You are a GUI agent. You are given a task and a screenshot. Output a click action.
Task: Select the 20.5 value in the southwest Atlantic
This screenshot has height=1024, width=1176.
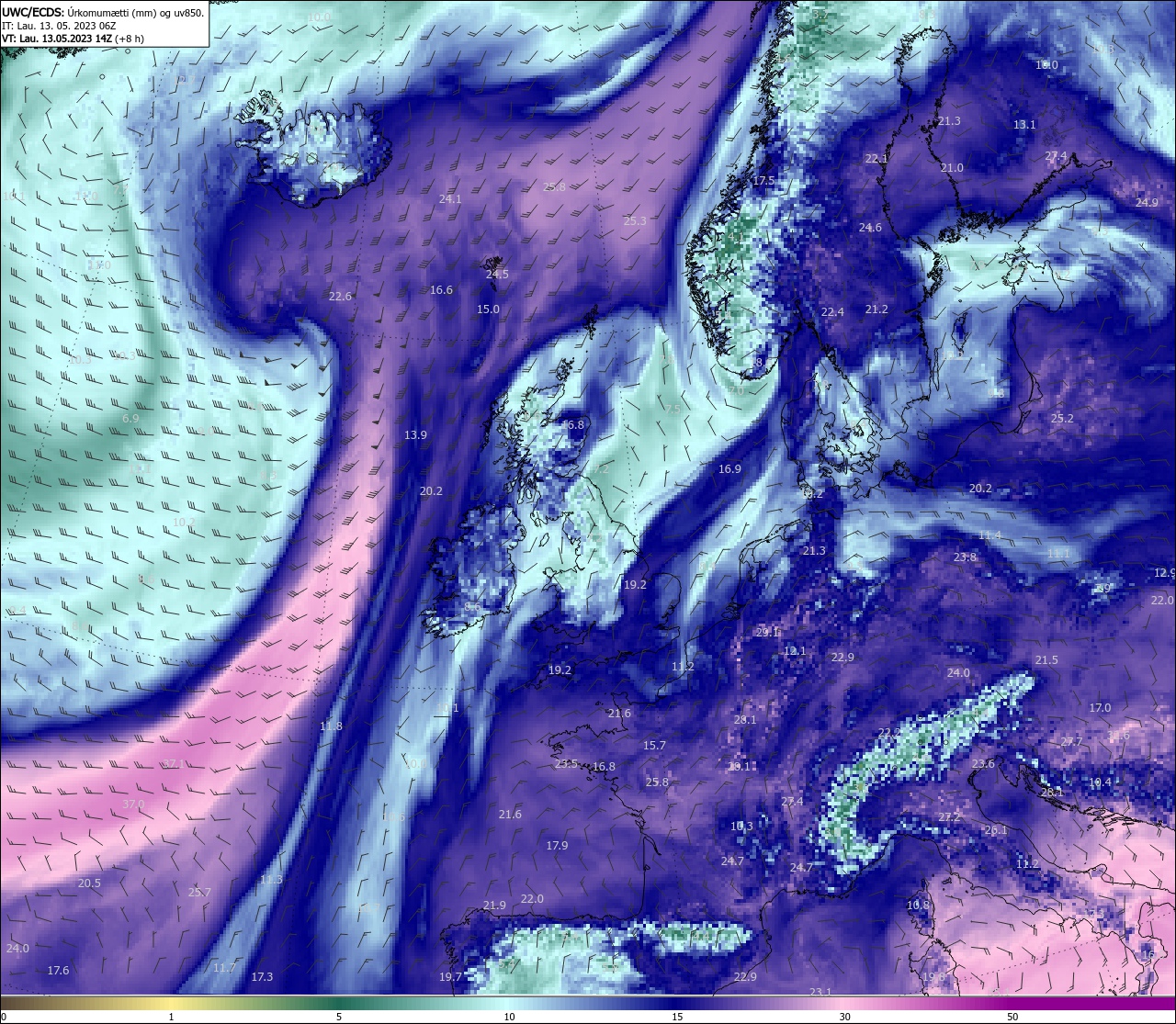tap(89, 883)
